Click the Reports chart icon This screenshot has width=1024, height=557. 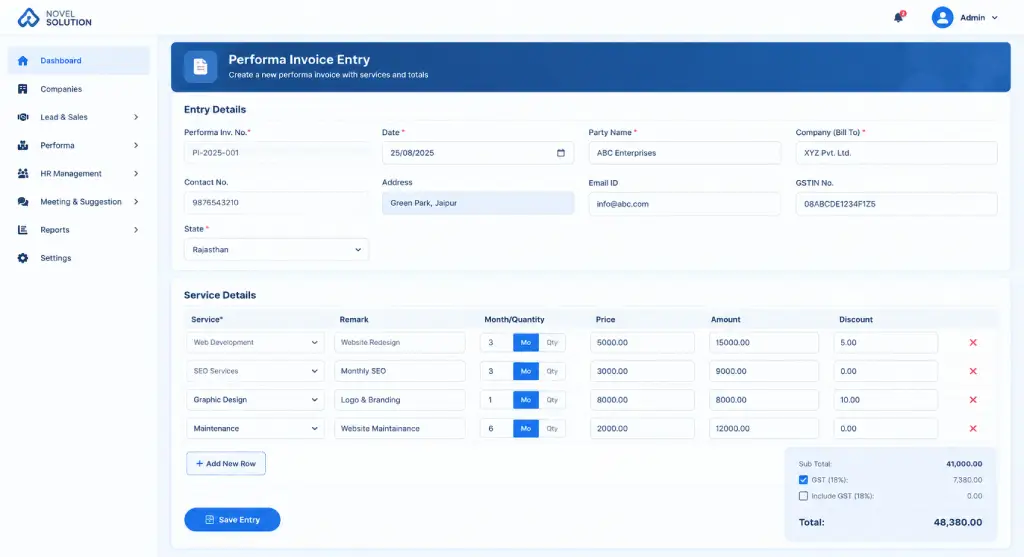tap(23, 230)
